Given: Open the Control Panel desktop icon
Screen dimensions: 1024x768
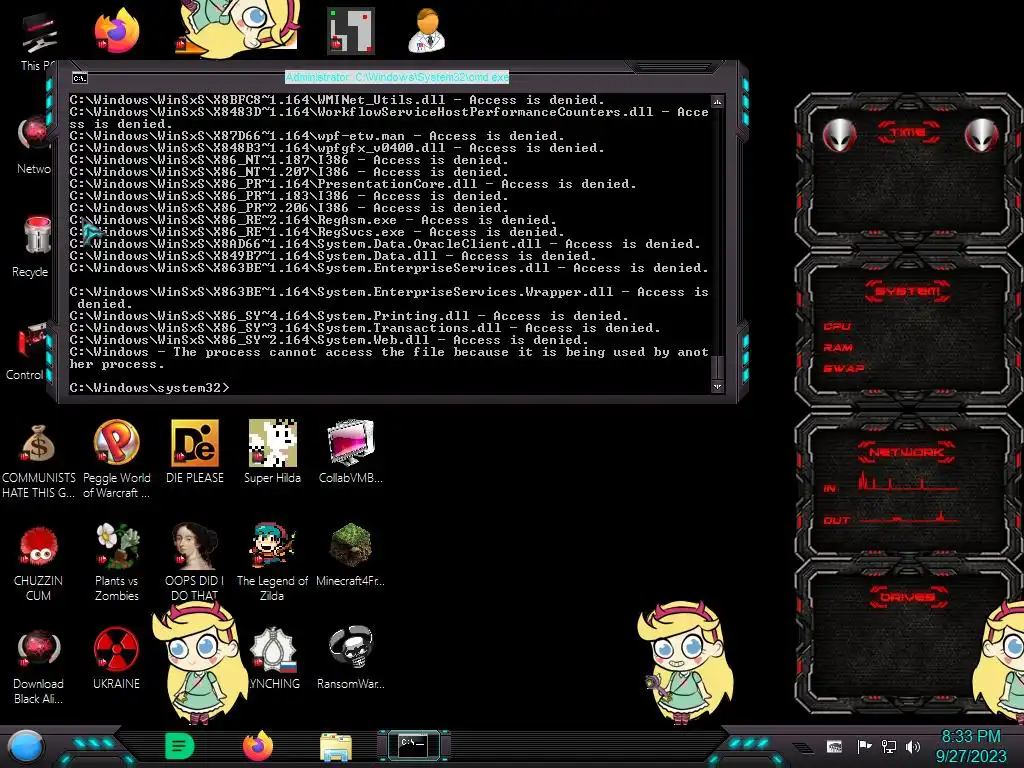Looking at the screenshot, I should click(x=27, y=351).
